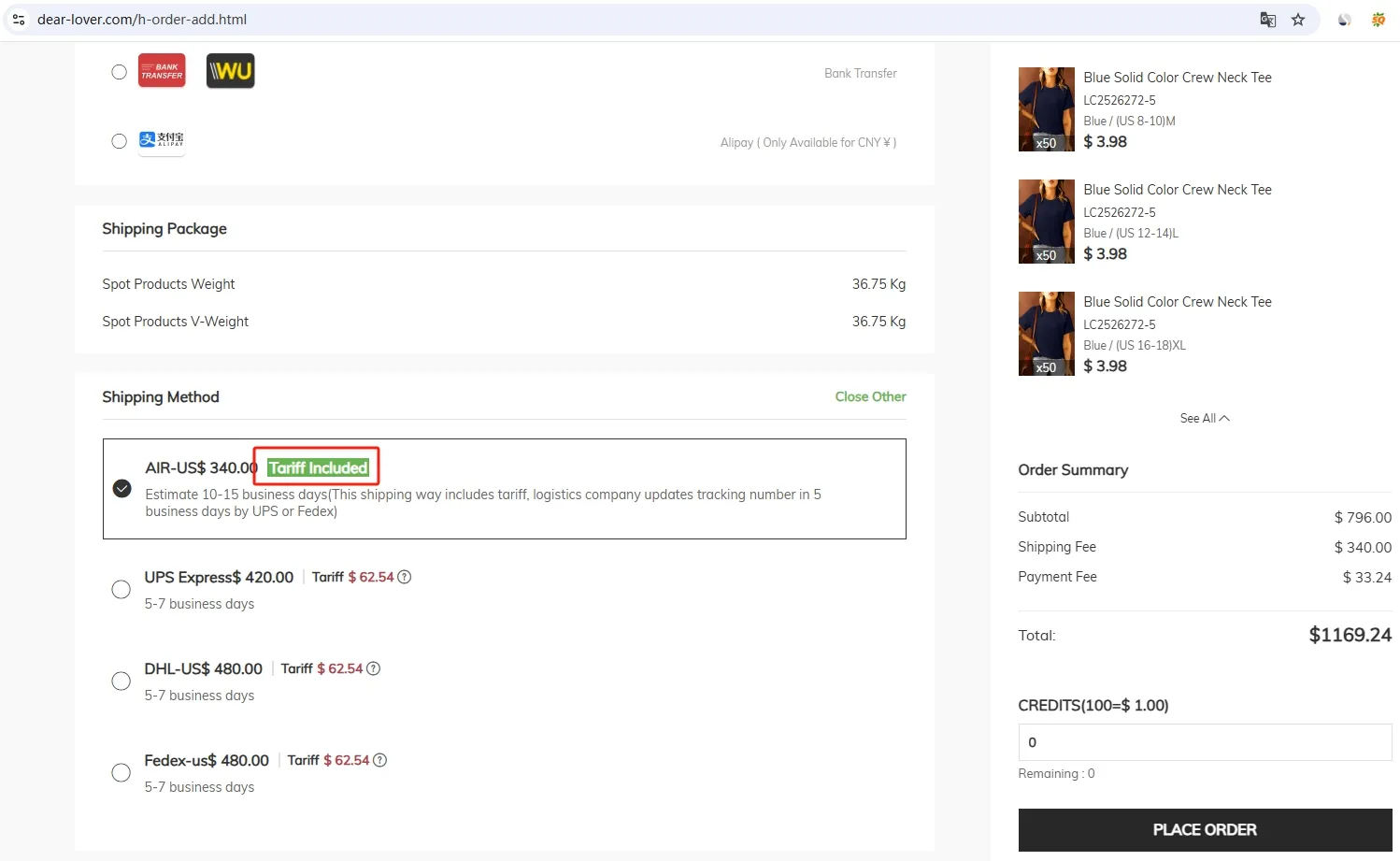Select the Alipay payment radio button
The image size is (1400, 861).
[x=119, y=141]
